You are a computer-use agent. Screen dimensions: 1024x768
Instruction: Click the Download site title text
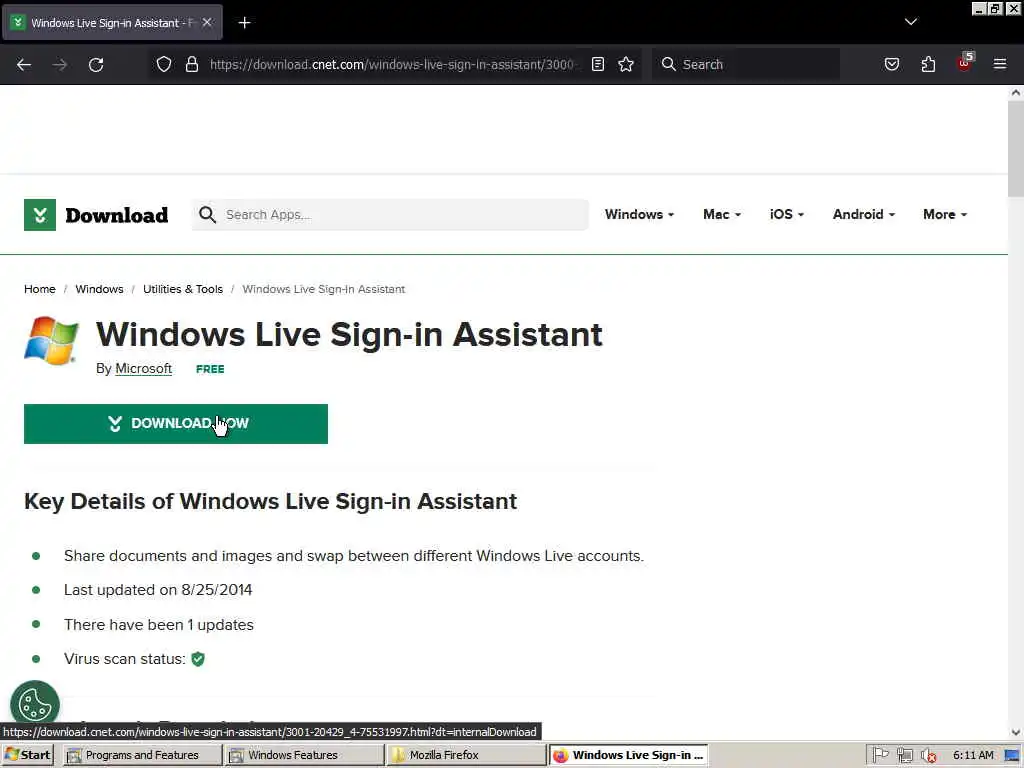pyautogui.click(x=116, y=215)
